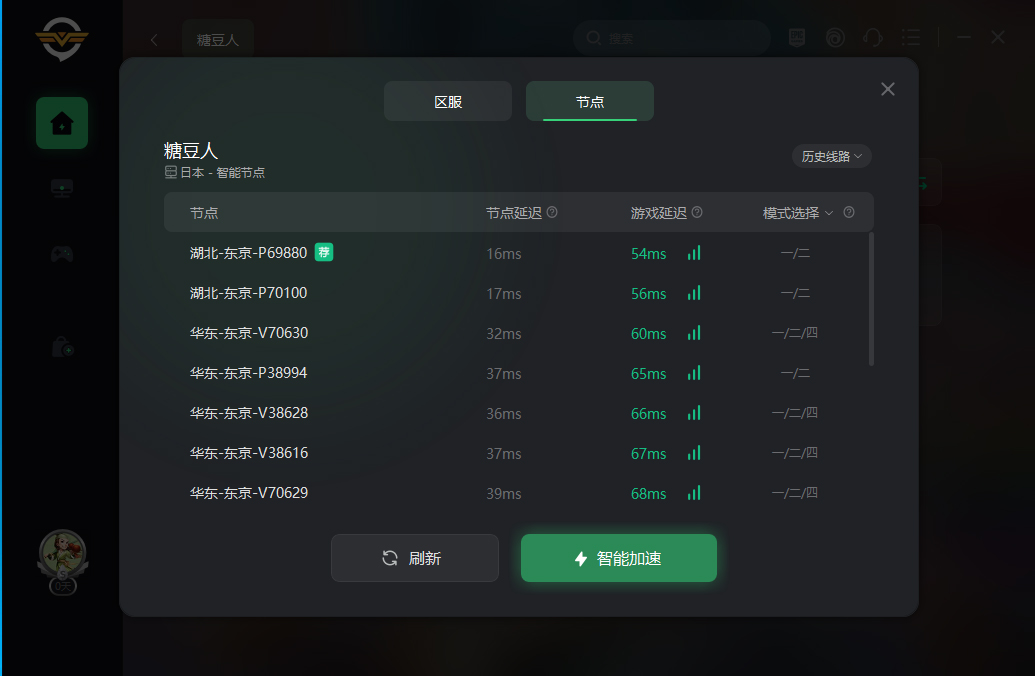Click the 68ms signal bars icon
1035x676 pixels.
(x=694, y=493)
